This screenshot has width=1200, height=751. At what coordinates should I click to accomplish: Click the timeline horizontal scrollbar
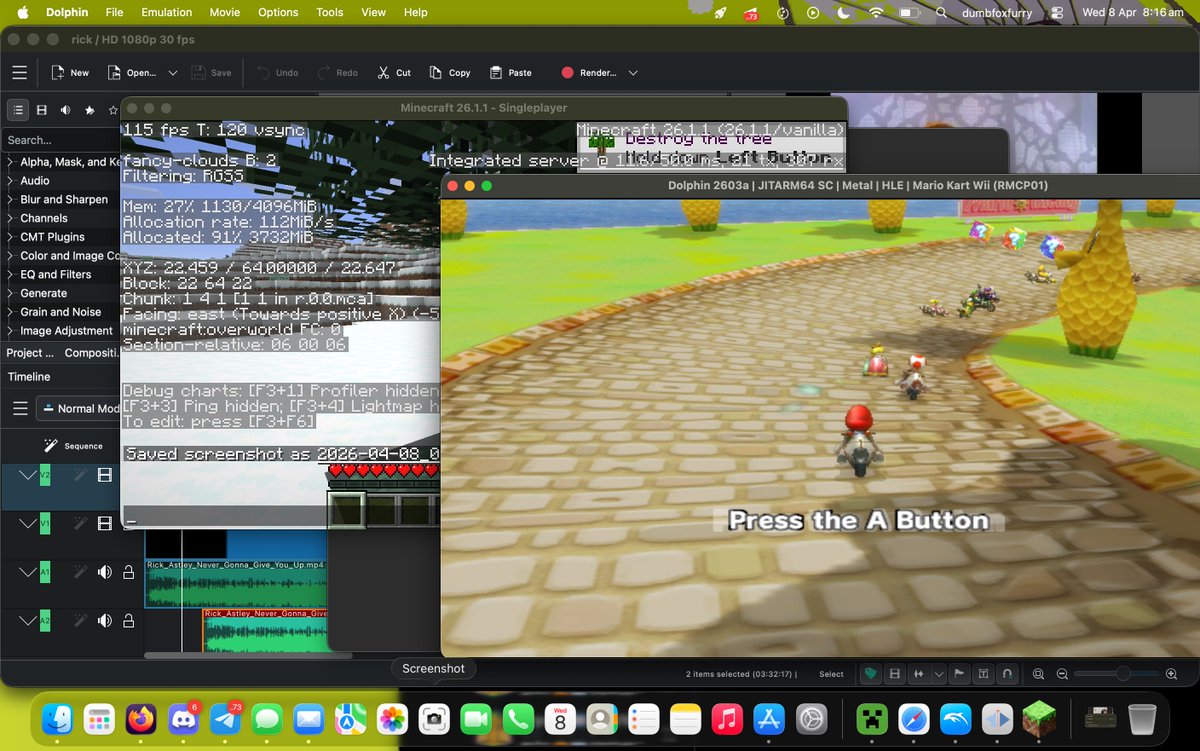point(249,656)
